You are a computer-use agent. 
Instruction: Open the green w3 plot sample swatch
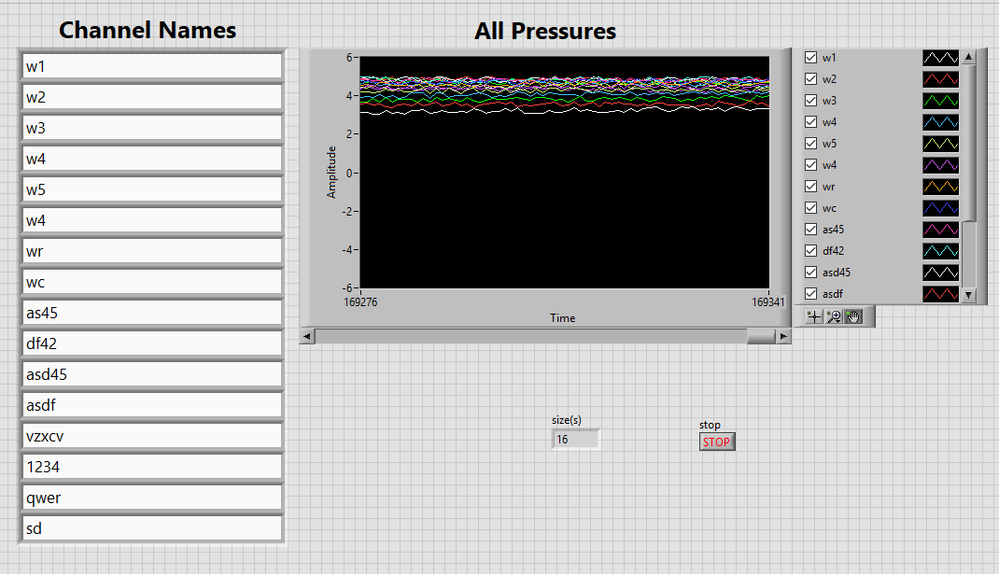coord(940,101)
